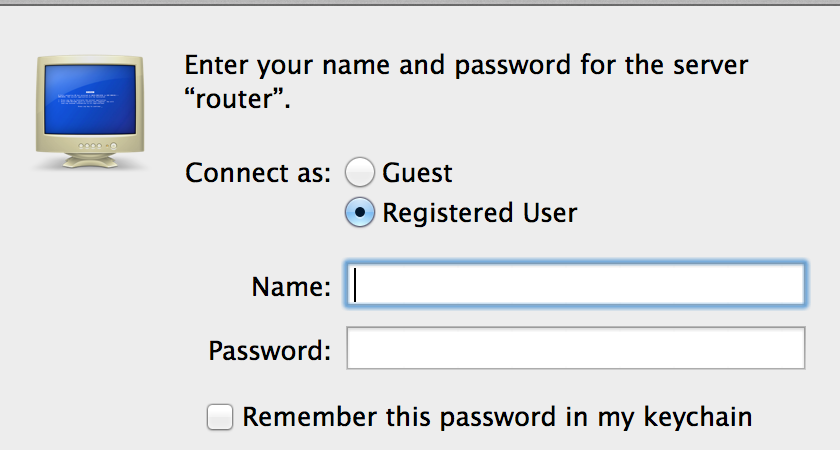Image resolution: width=840 pixels, height=450 pixels.
Task: Click the "Connect as:" label
Action: point(258,173)
